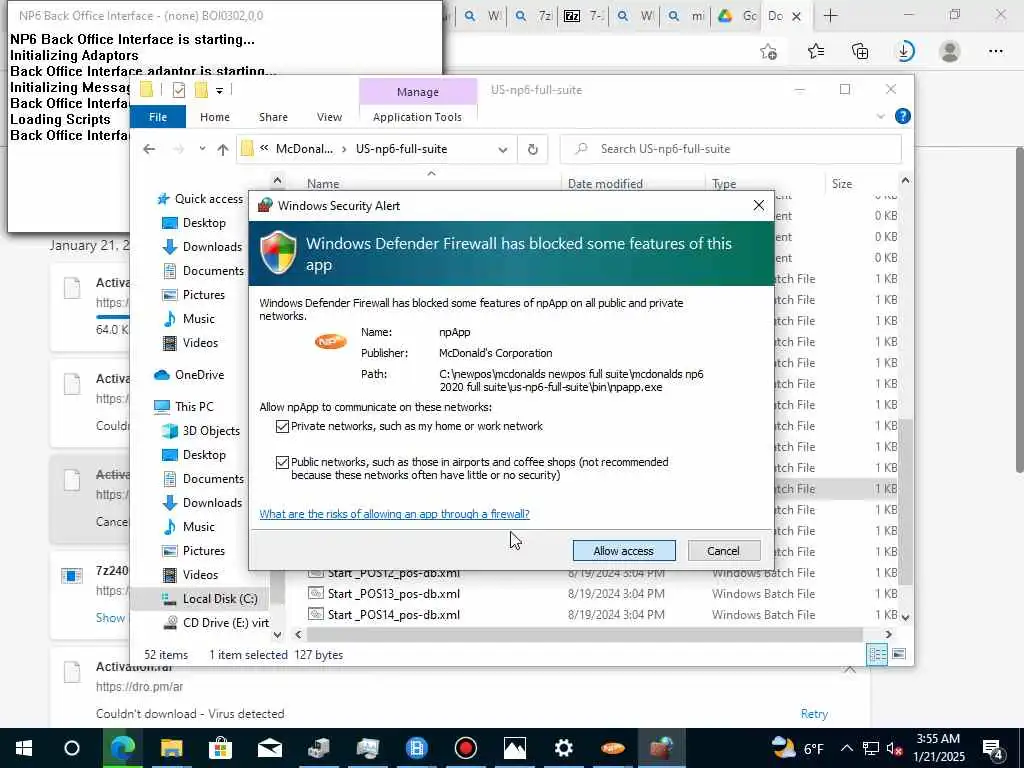
Task: Select the Application Tools tab
Action: point(417,117)
